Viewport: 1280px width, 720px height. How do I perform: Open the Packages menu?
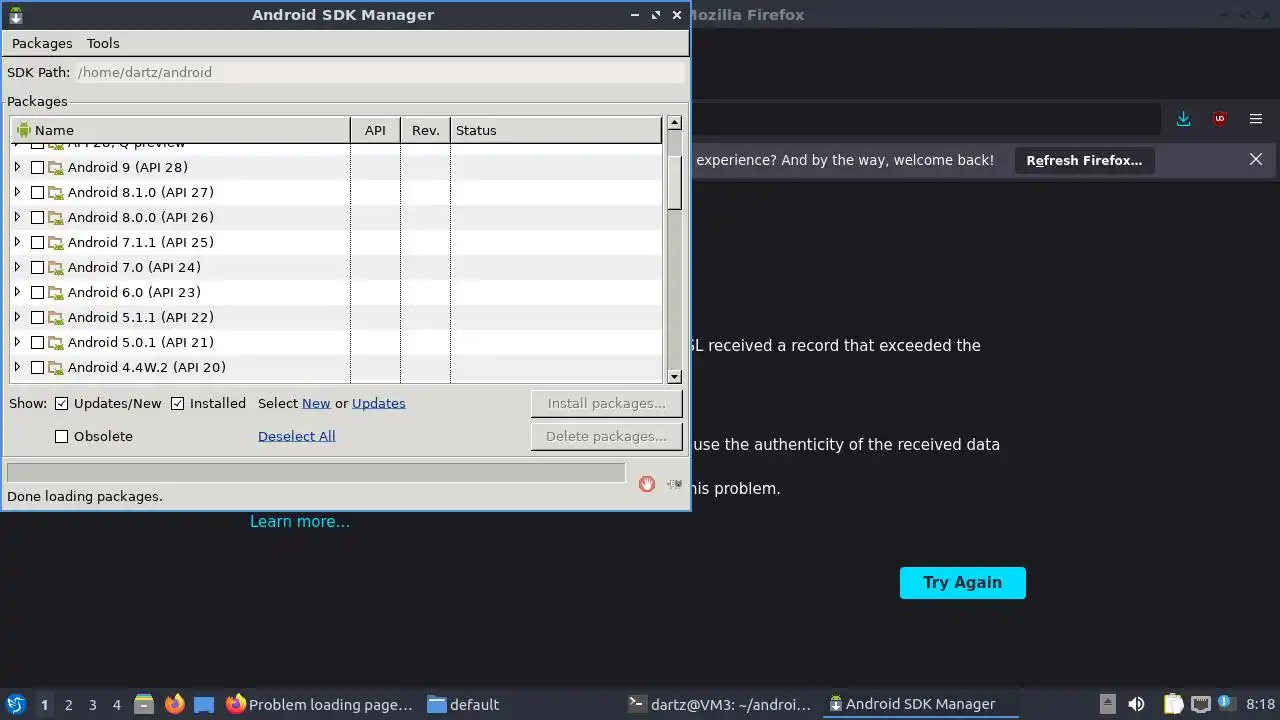point(42,43)
